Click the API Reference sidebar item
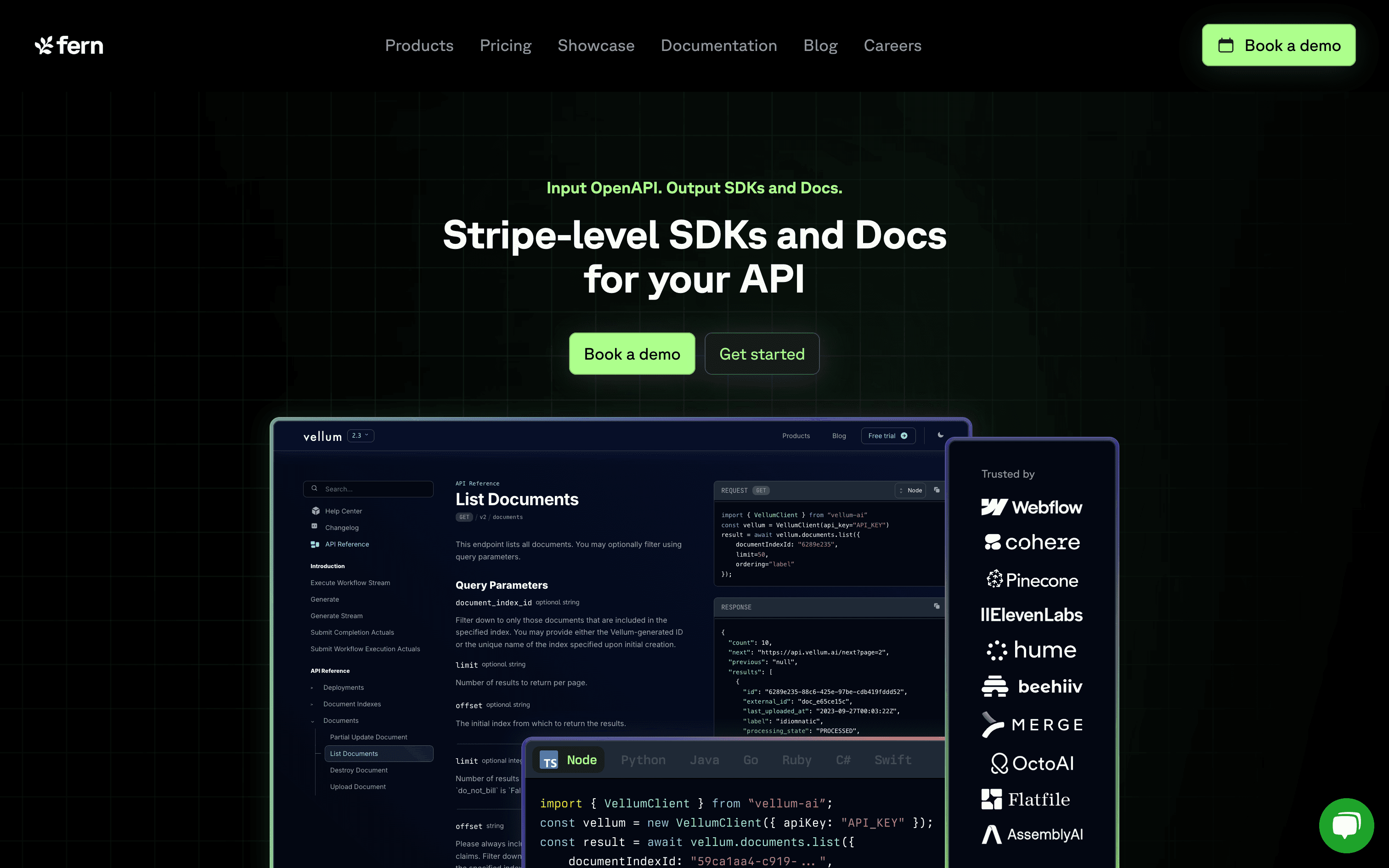This screenshot has height=868, width=1389. point(346,544)
